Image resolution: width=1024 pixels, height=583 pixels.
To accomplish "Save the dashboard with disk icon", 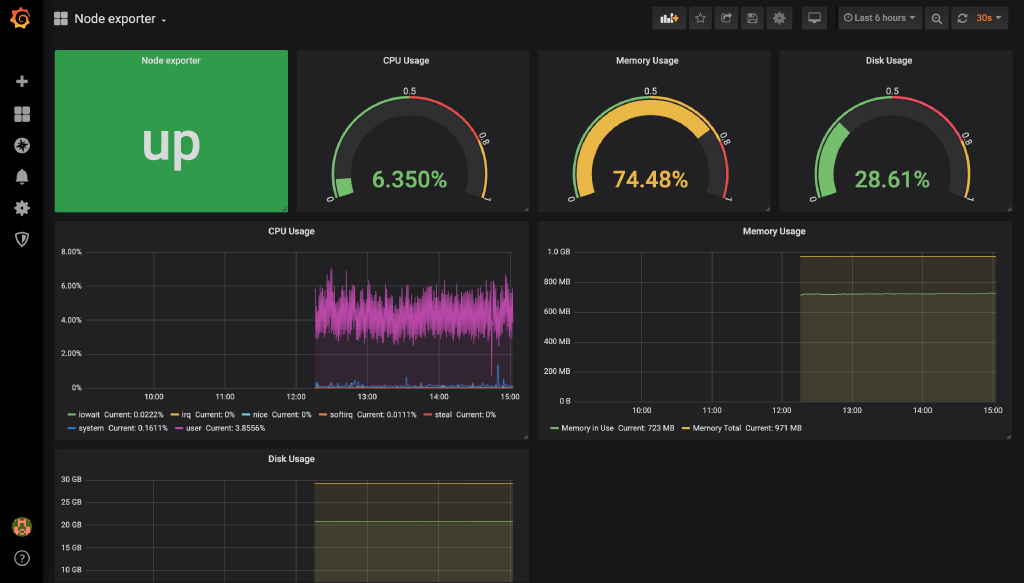I will coord(752,18).
